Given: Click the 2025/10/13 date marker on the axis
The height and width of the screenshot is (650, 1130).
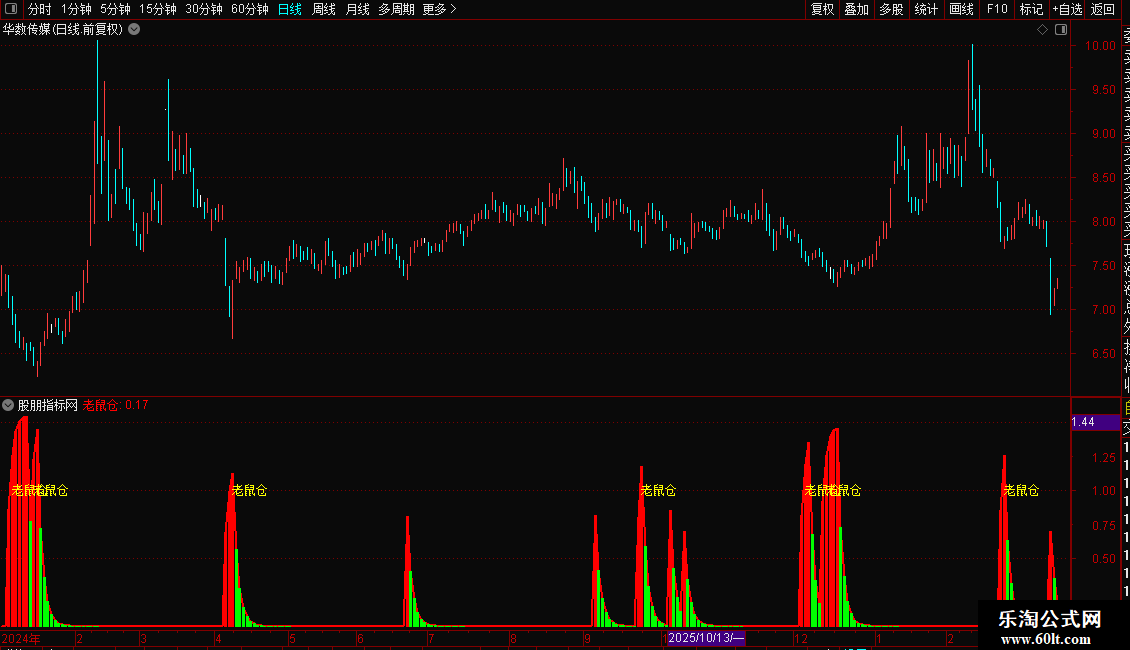Looking at the screenshot, I should coord(706,638).
